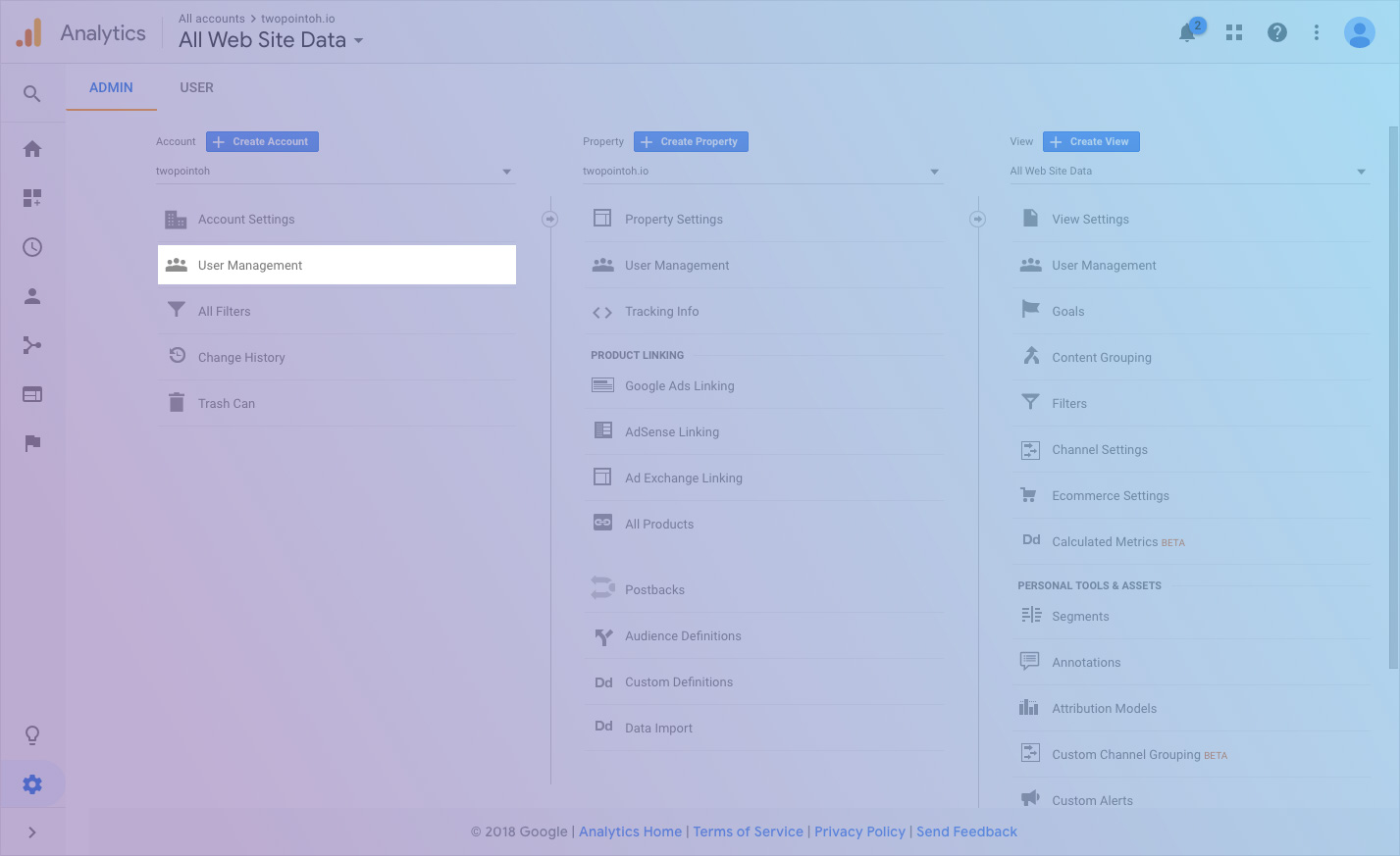This screenshot has height=856, width=1400.
Task: Open Google Ads Linking
Action: [763, 385]
